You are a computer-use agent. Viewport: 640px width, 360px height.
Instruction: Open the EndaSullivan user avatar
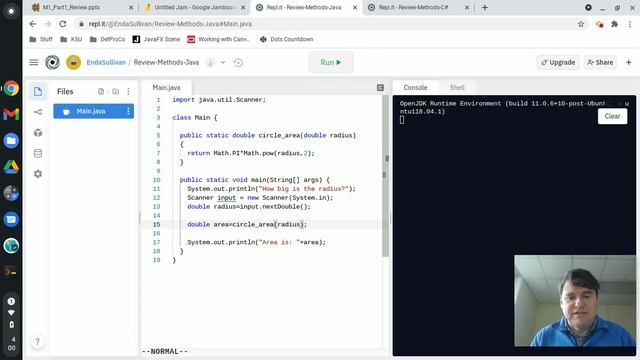[x=73, y=62]
